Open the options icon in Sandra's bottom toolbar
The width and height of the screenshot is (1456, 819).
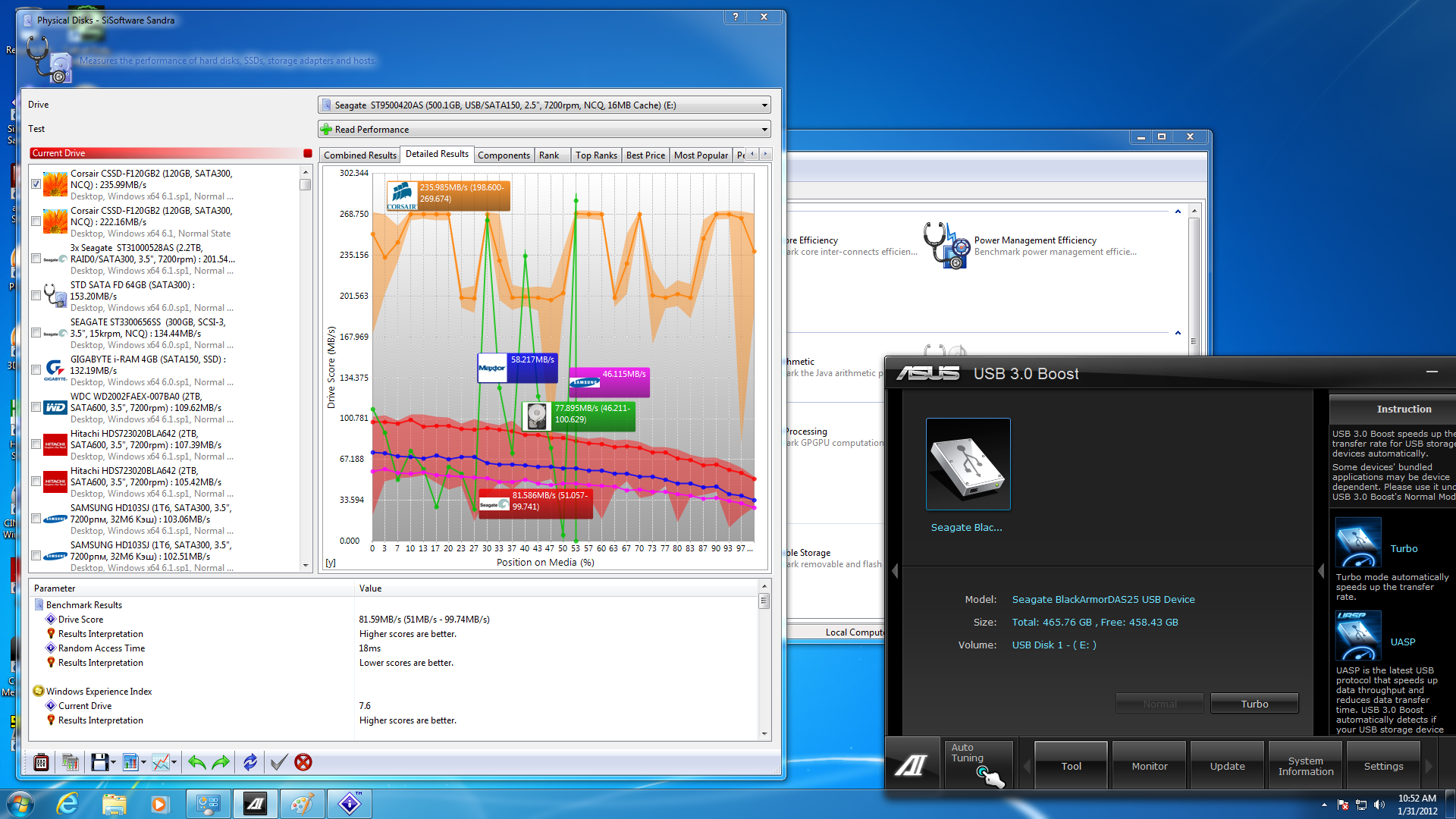pos(42,762)
